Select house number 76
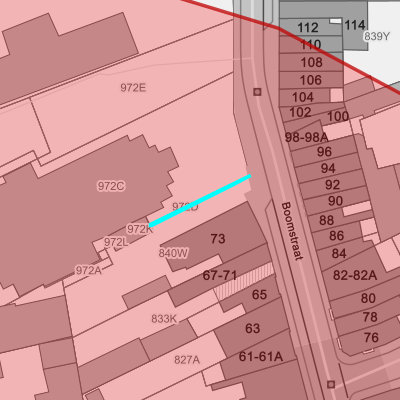Screen dimensions: 400x400 [x=371, y=338]
